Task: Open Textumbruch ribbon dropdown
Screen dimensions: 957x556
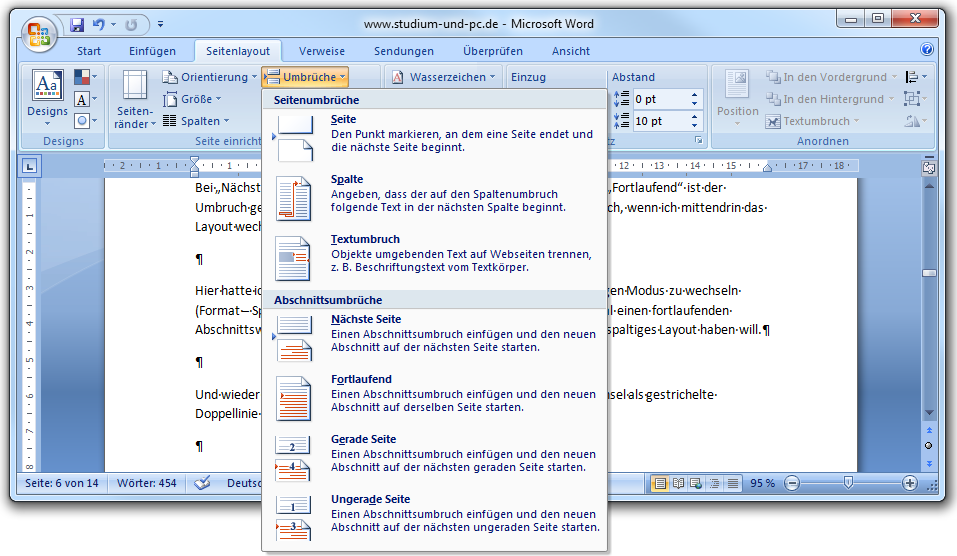Action: (x=812, y=121)
